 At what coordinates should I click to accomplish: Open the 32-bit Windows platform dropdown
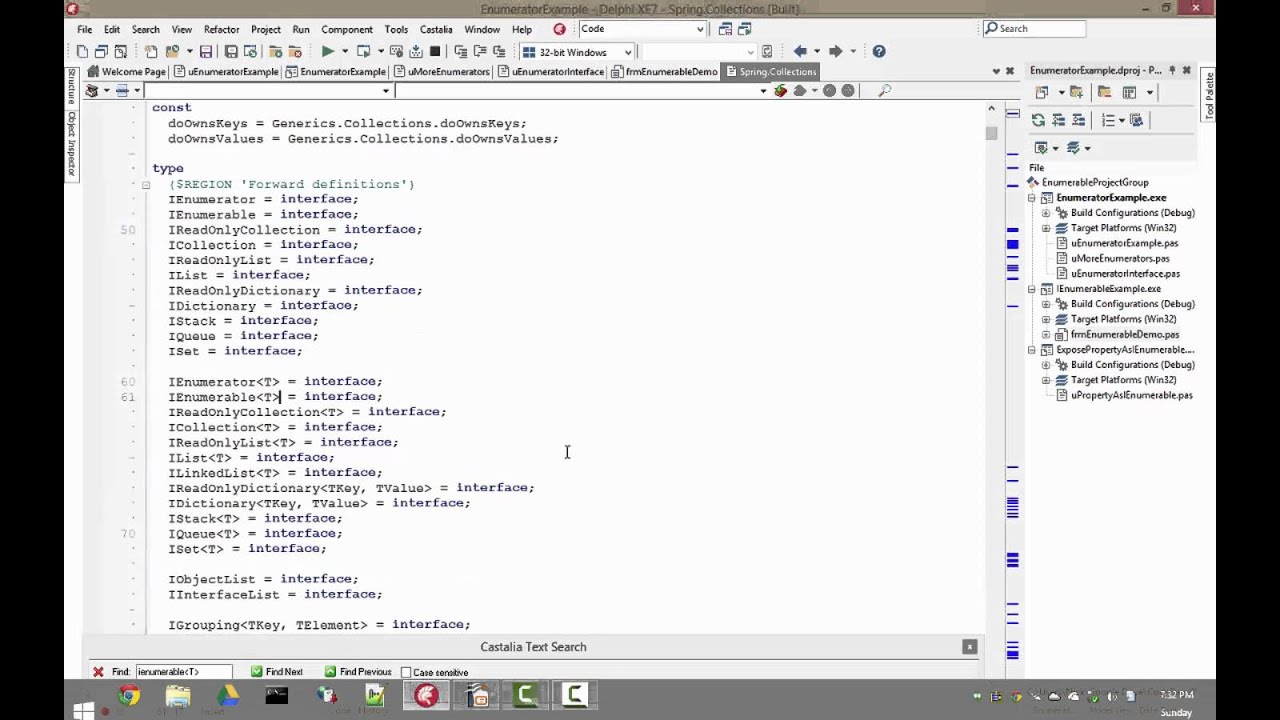(x=628, y=52)
